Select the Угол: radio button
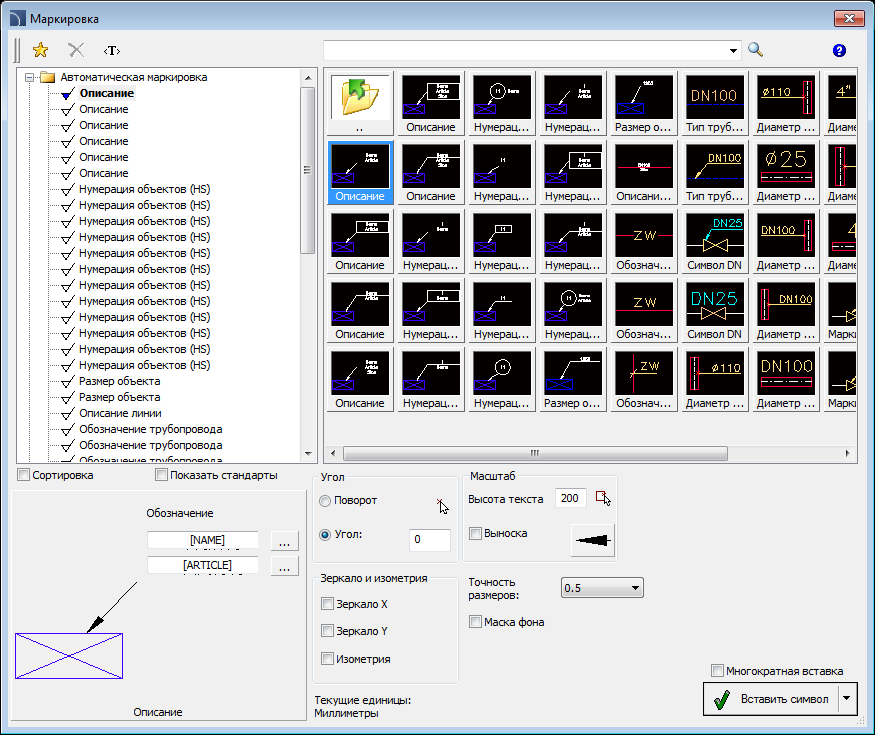Image resolution: width=875 pixels, height=735 pixels. (x=325, y=535)
